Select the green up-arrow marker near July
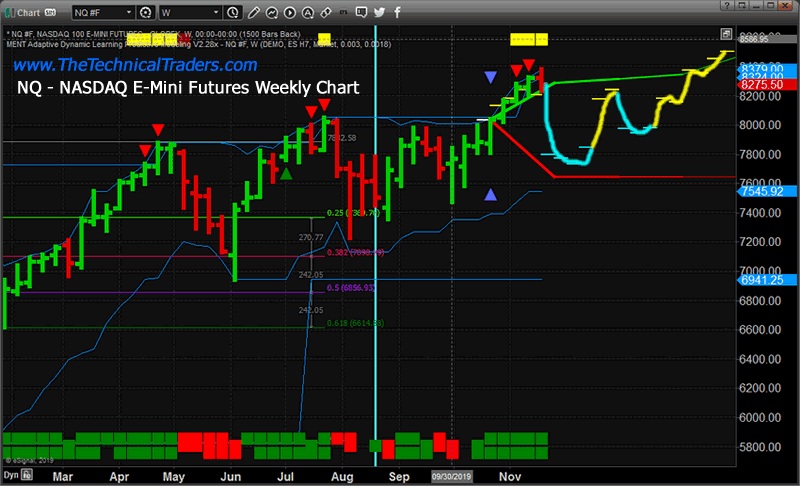 pos(286,174)
